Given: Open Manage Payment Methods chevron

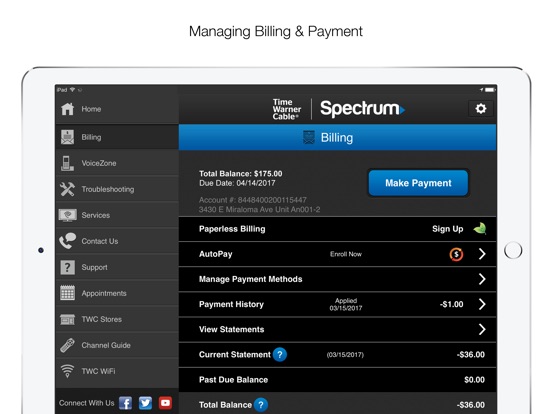Looking at the screenshot, I should click(x=482, y=279).
